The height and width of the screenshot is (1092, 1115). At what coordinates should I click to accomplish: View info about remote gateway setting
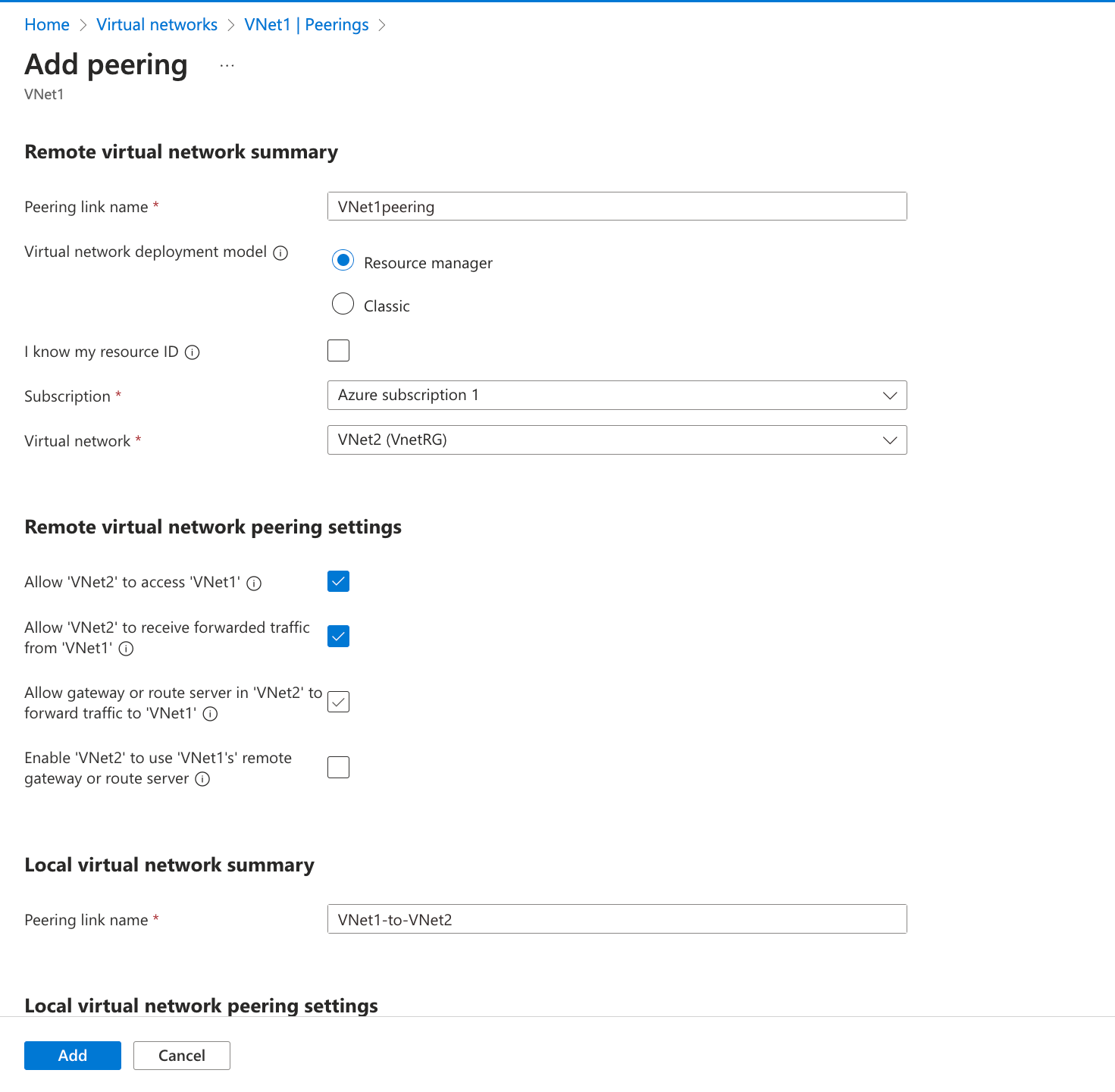tap(202, 779)
